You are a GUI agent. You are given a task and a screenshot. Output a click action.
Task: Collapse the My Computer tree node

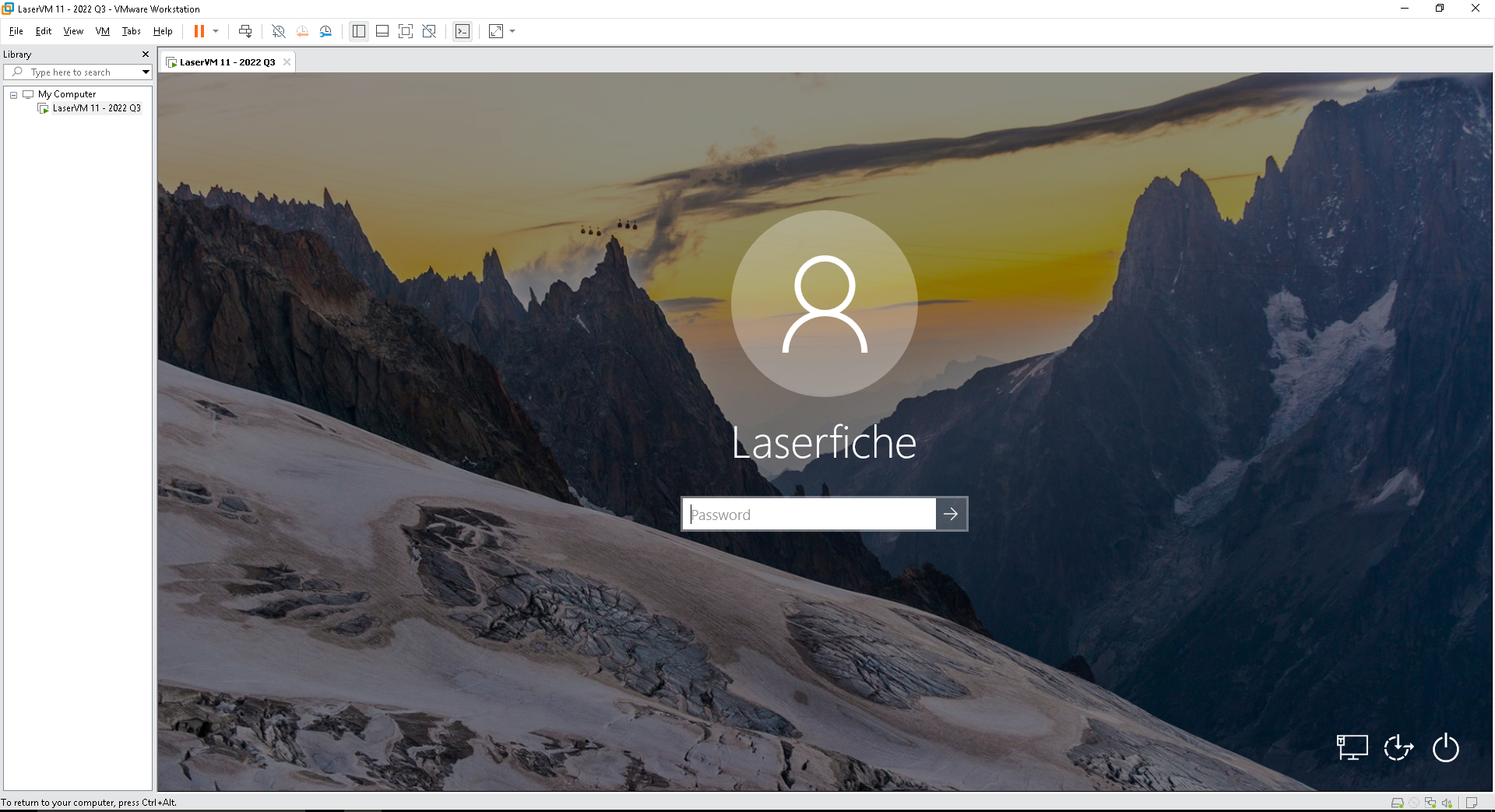13,95
